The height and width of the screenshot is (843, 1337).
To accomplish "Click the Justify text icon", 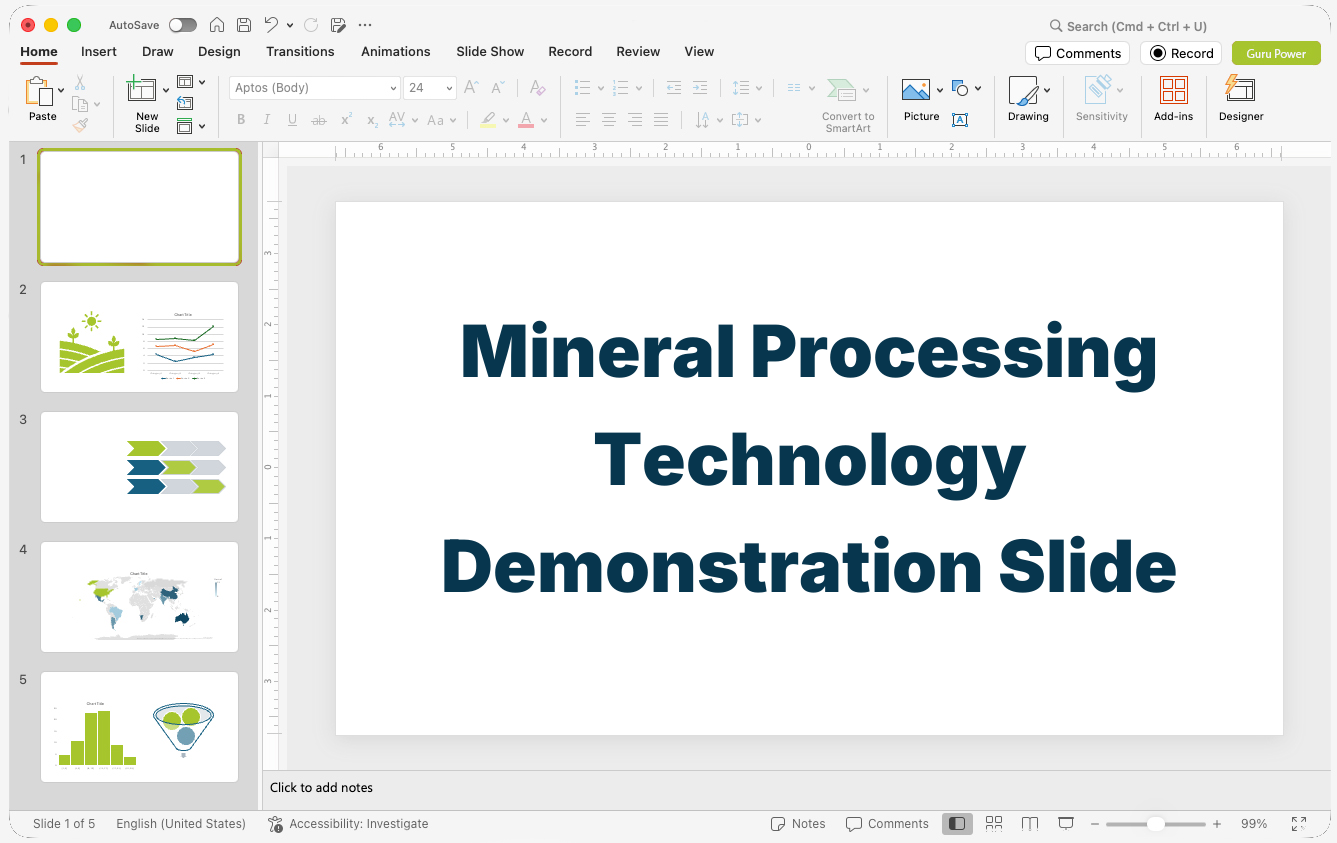I will tap(661, 120).
